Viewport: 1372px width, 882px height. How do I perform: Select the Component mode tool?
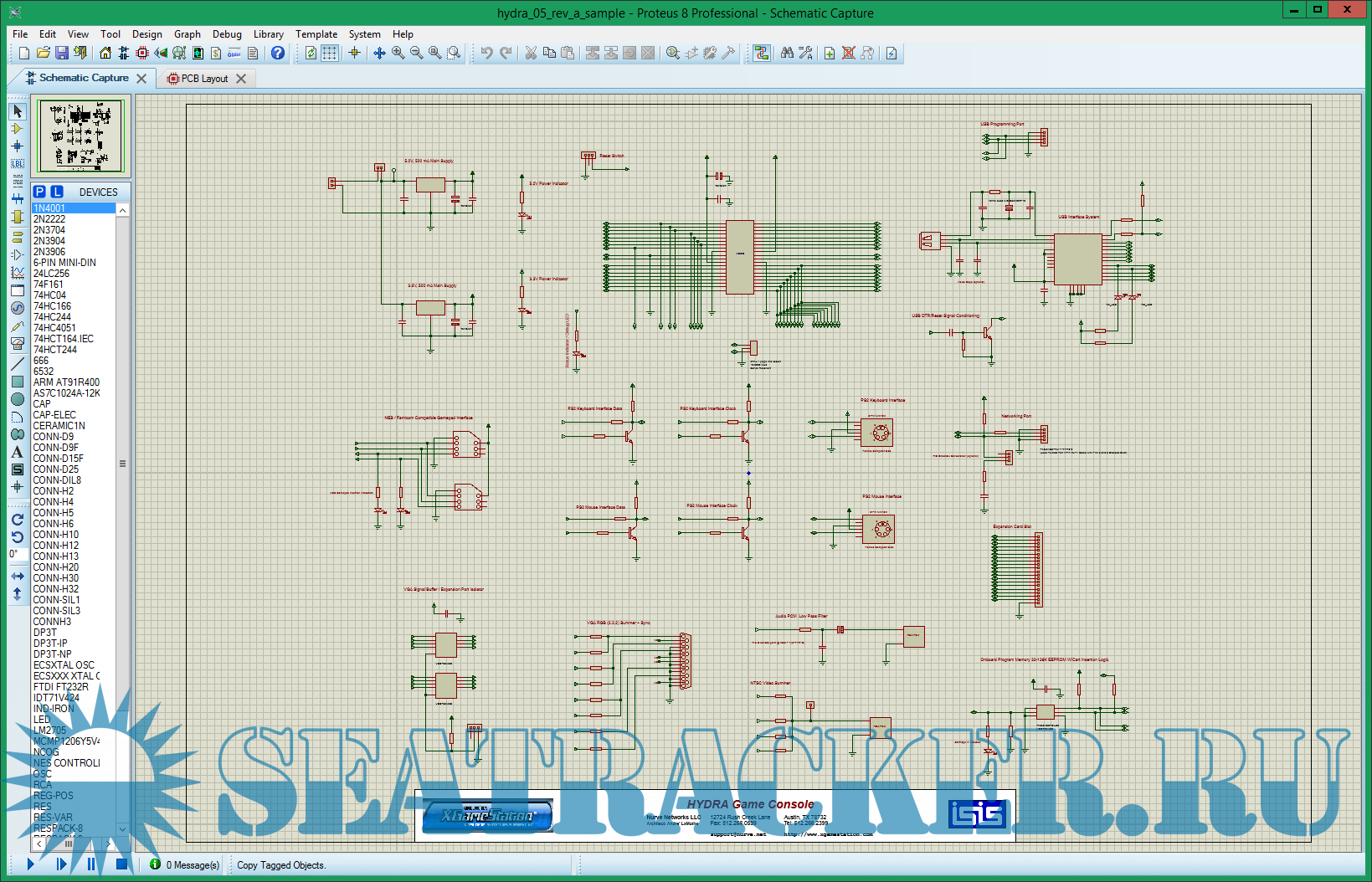pyautogui.click(x=17, y=129)
